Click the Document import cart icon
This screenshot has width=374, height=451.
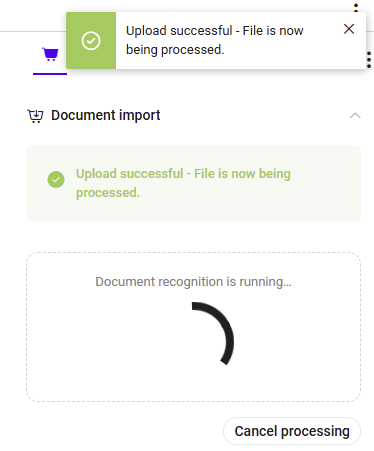click(x=35, y=116)
